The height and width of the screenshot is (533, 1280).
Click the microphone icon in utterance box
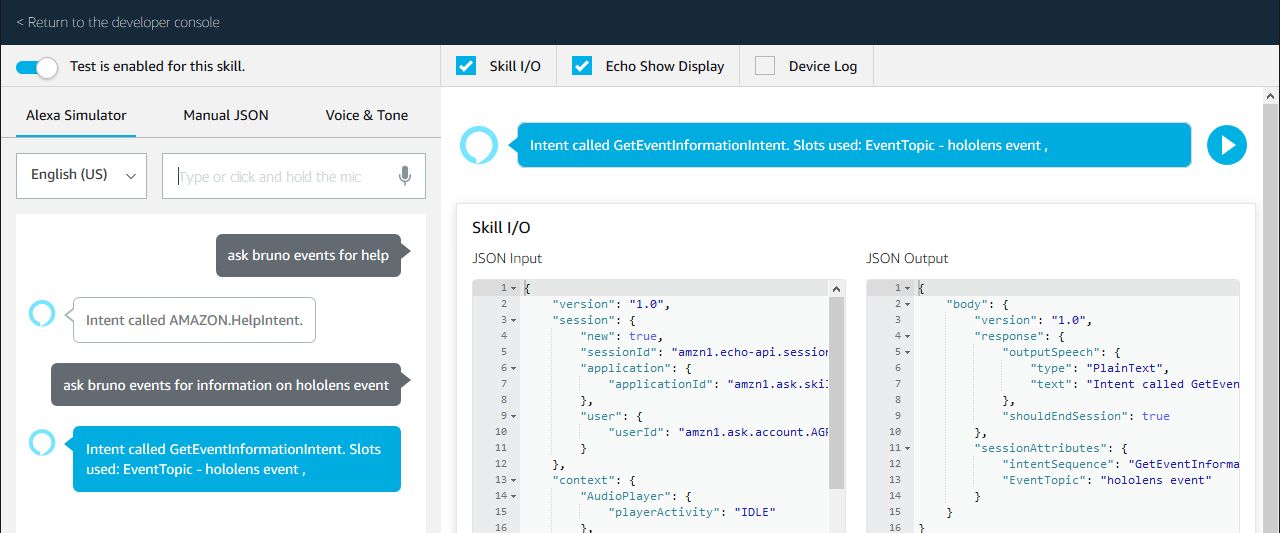pyautogui.click(x=405, y=176)
